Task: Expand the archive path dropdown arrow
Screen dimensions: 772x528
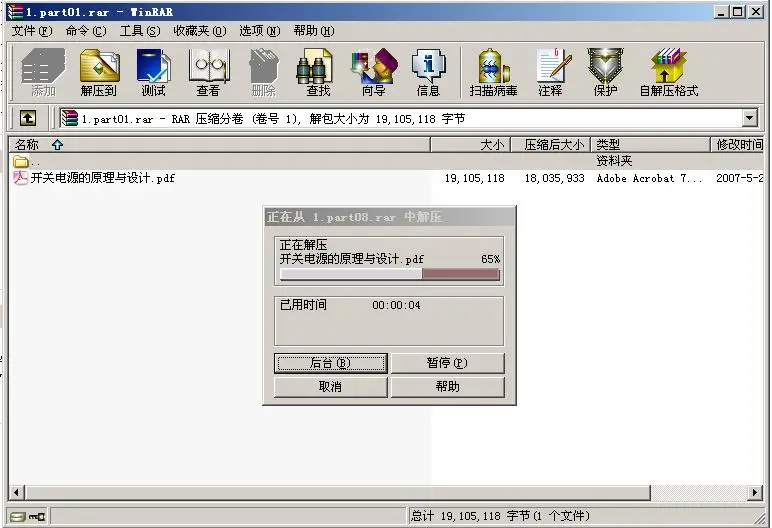Action: (x=750, y=118)
